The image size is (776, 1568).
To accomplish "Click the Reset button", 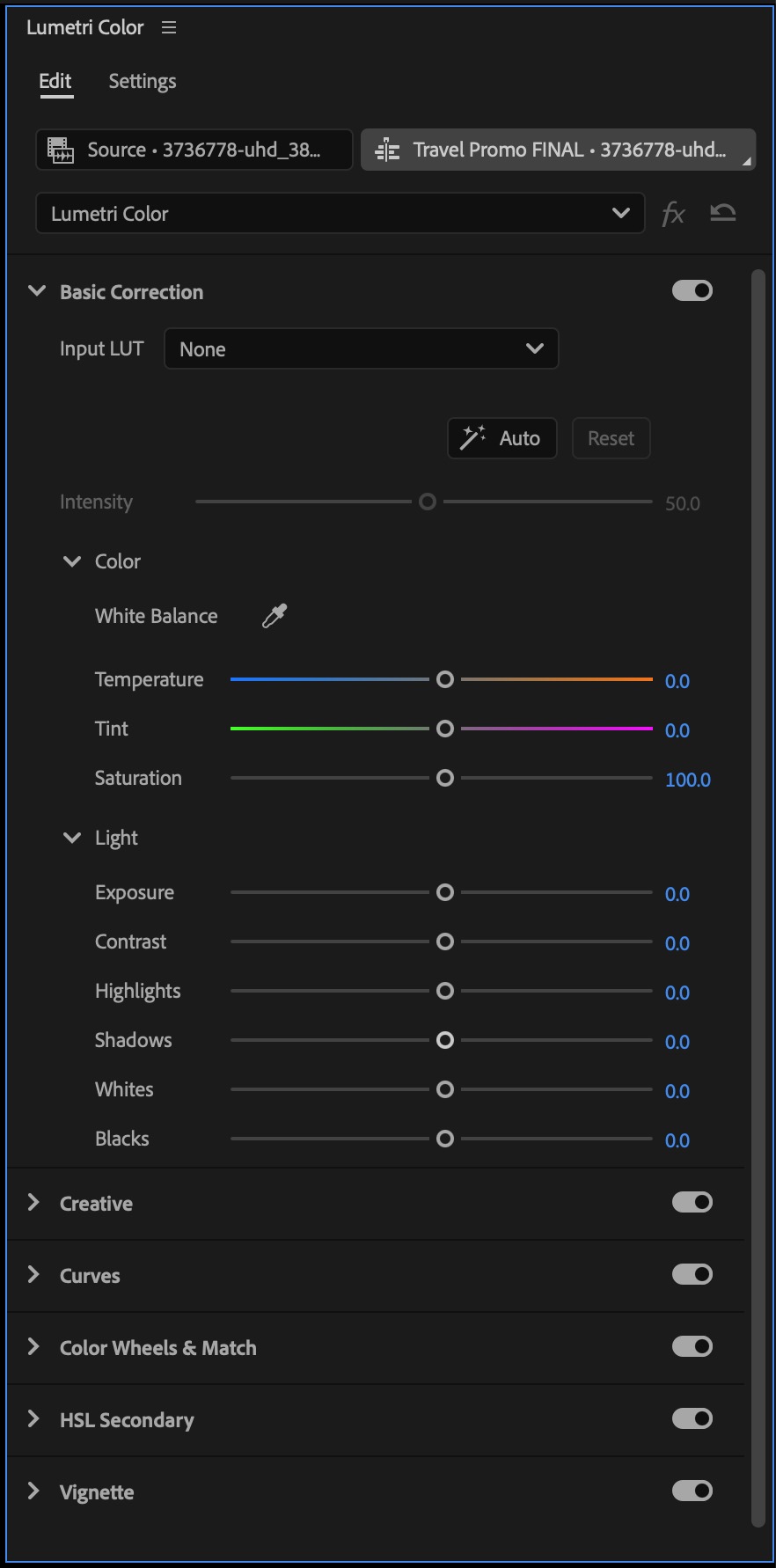I will click(611, 438).
